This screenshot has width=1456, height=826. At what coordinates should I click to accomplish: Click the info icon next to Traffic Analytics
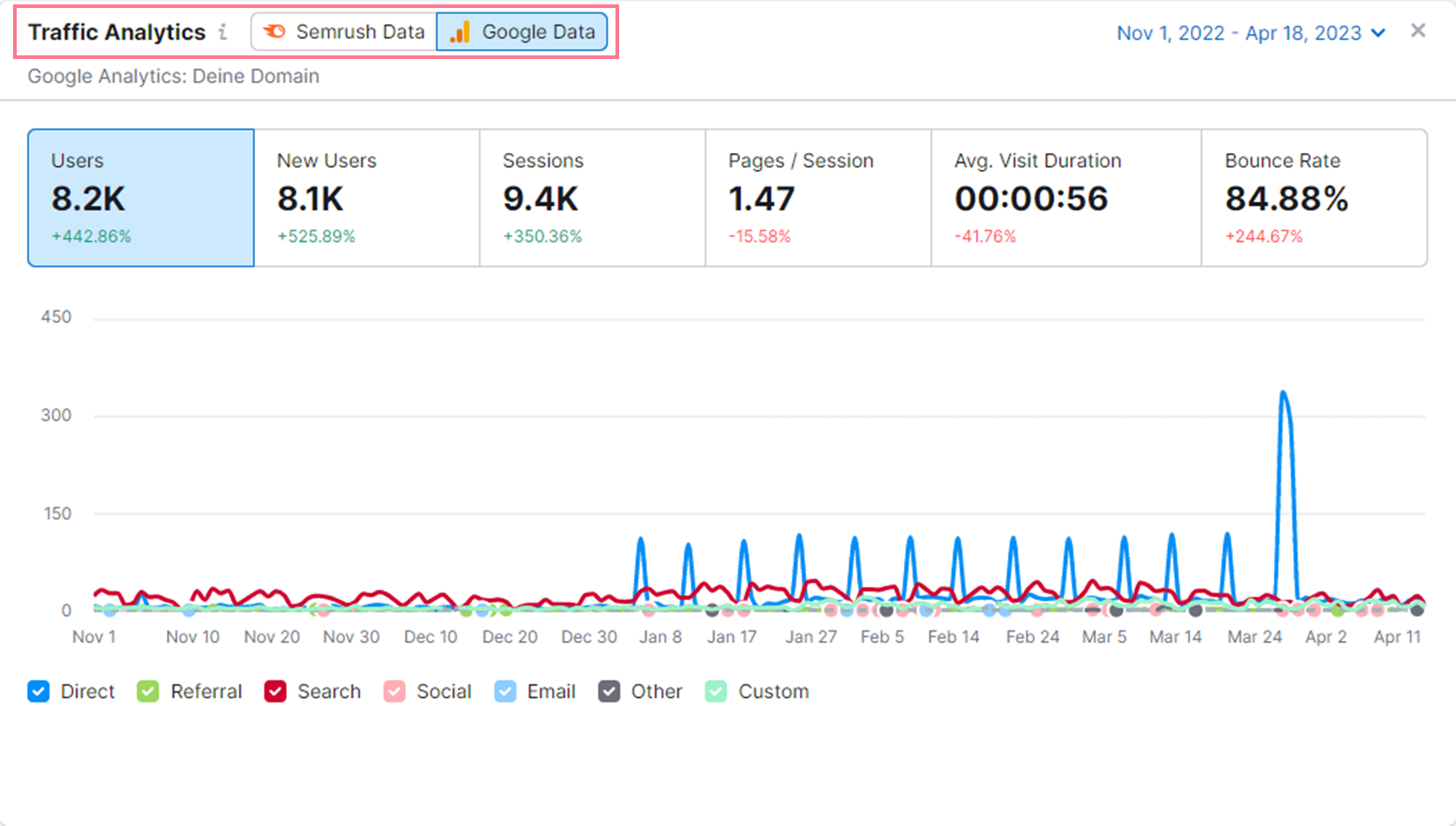(223, 32)
